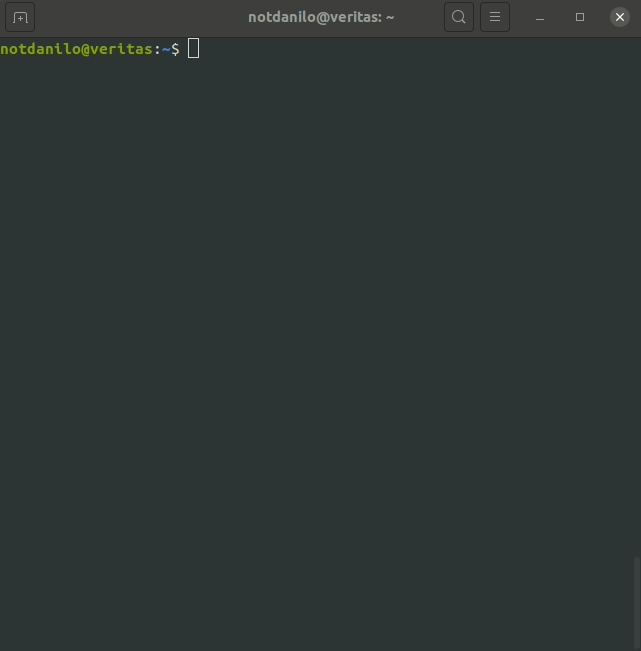641x651 pixels.
Task: Click the notdanilo@veritas prompt text
Action: point(76,49)
